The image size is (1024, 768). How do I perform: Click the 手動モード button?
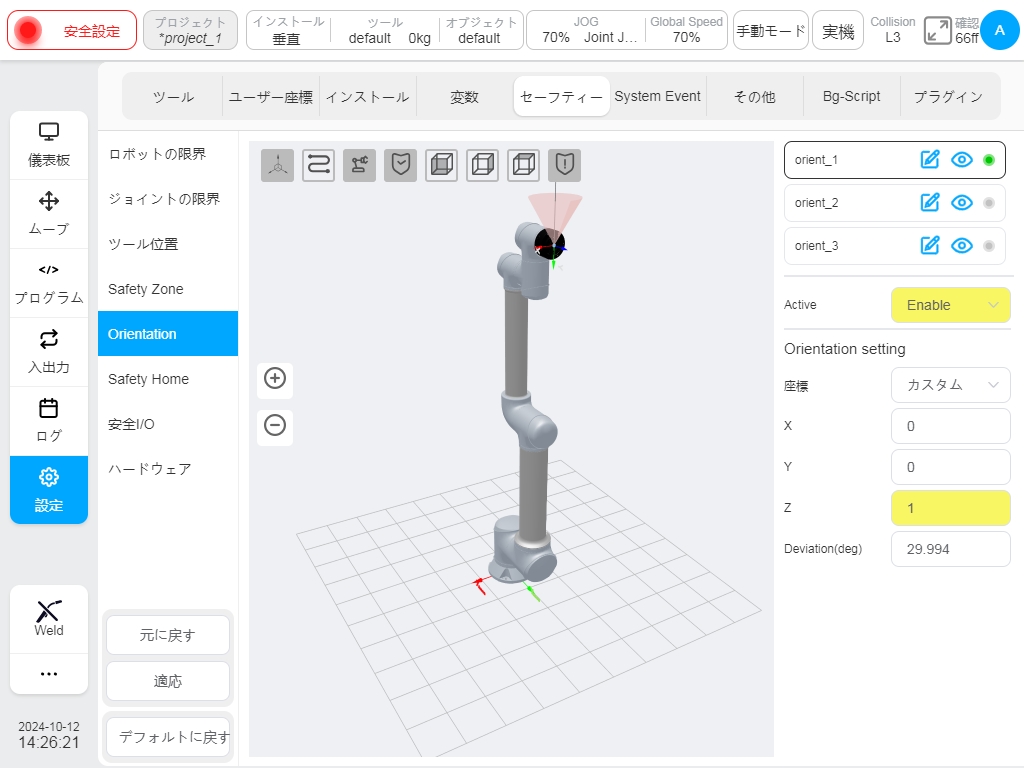[x=771, y=30]
